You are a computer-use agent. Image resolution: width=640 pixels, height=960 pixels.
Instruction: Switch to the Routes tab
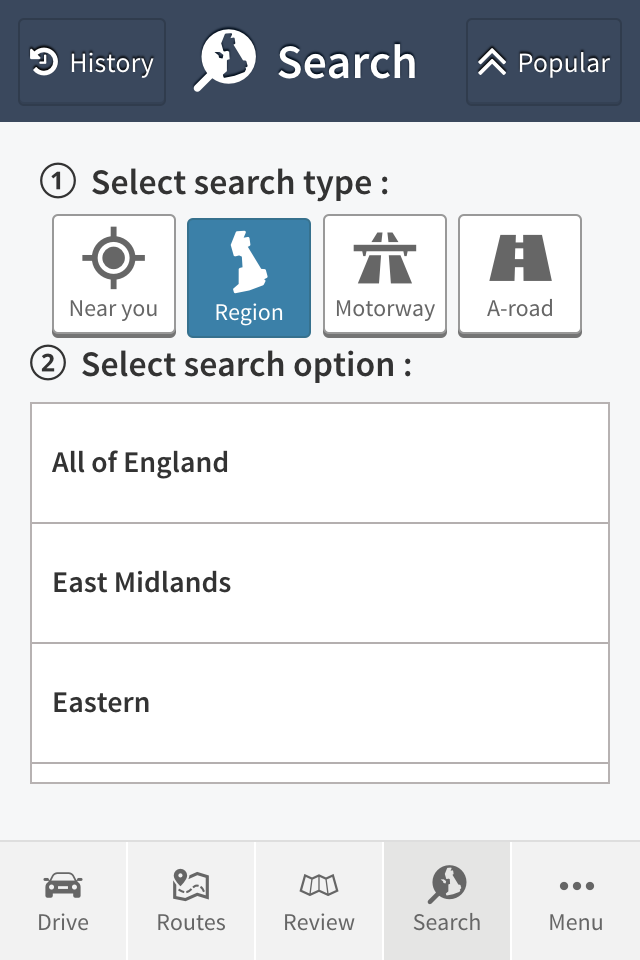click(x=191, y=901)
